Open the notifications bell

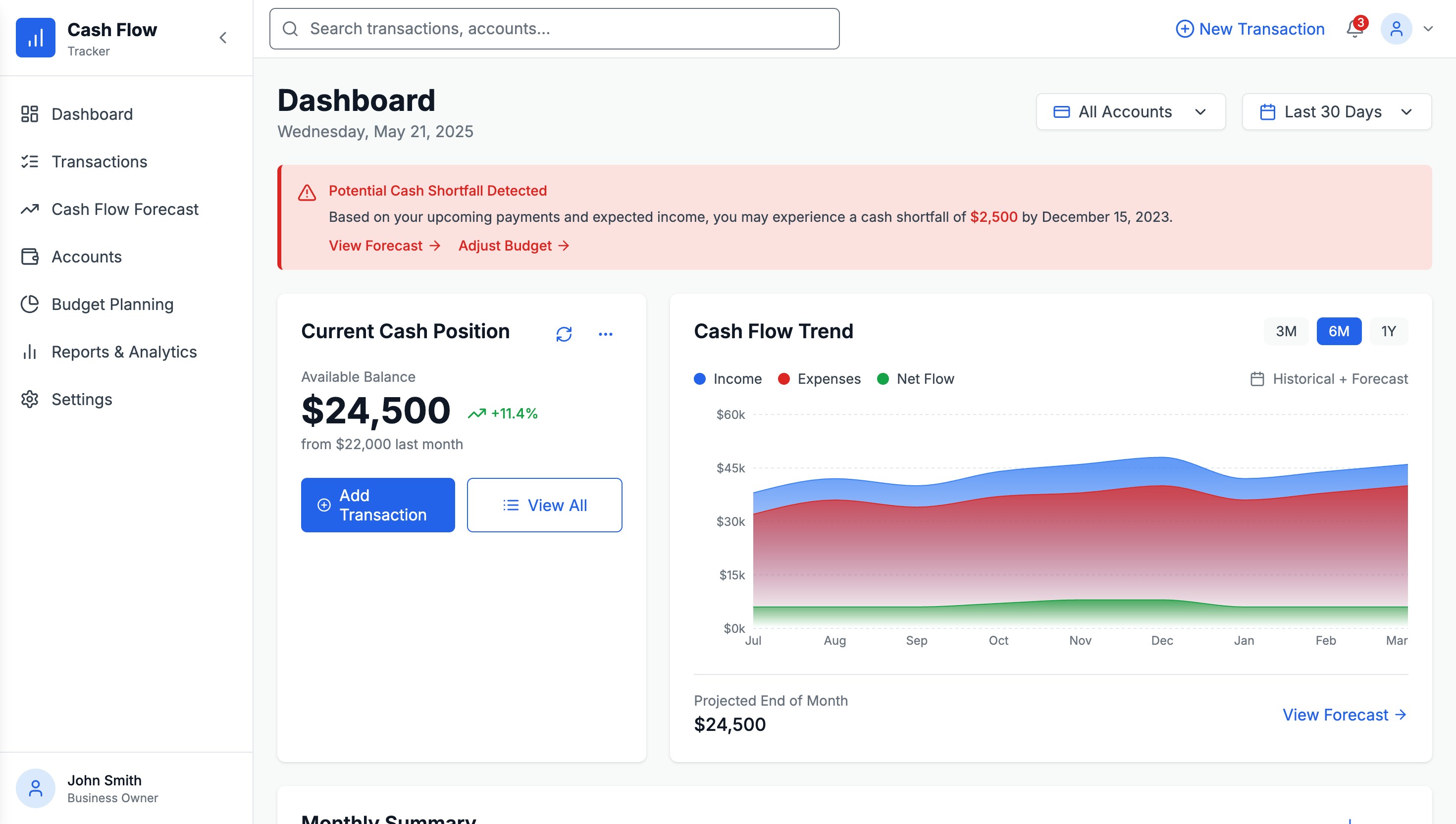(1354, 29)
